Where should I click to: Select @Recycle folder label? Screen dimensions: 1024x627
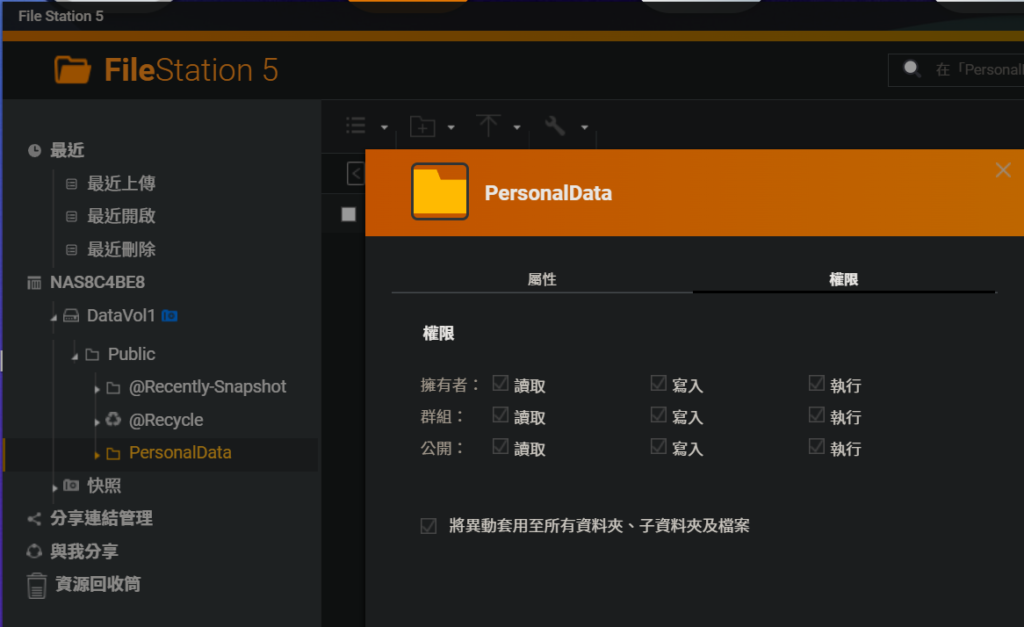(166, 419)
